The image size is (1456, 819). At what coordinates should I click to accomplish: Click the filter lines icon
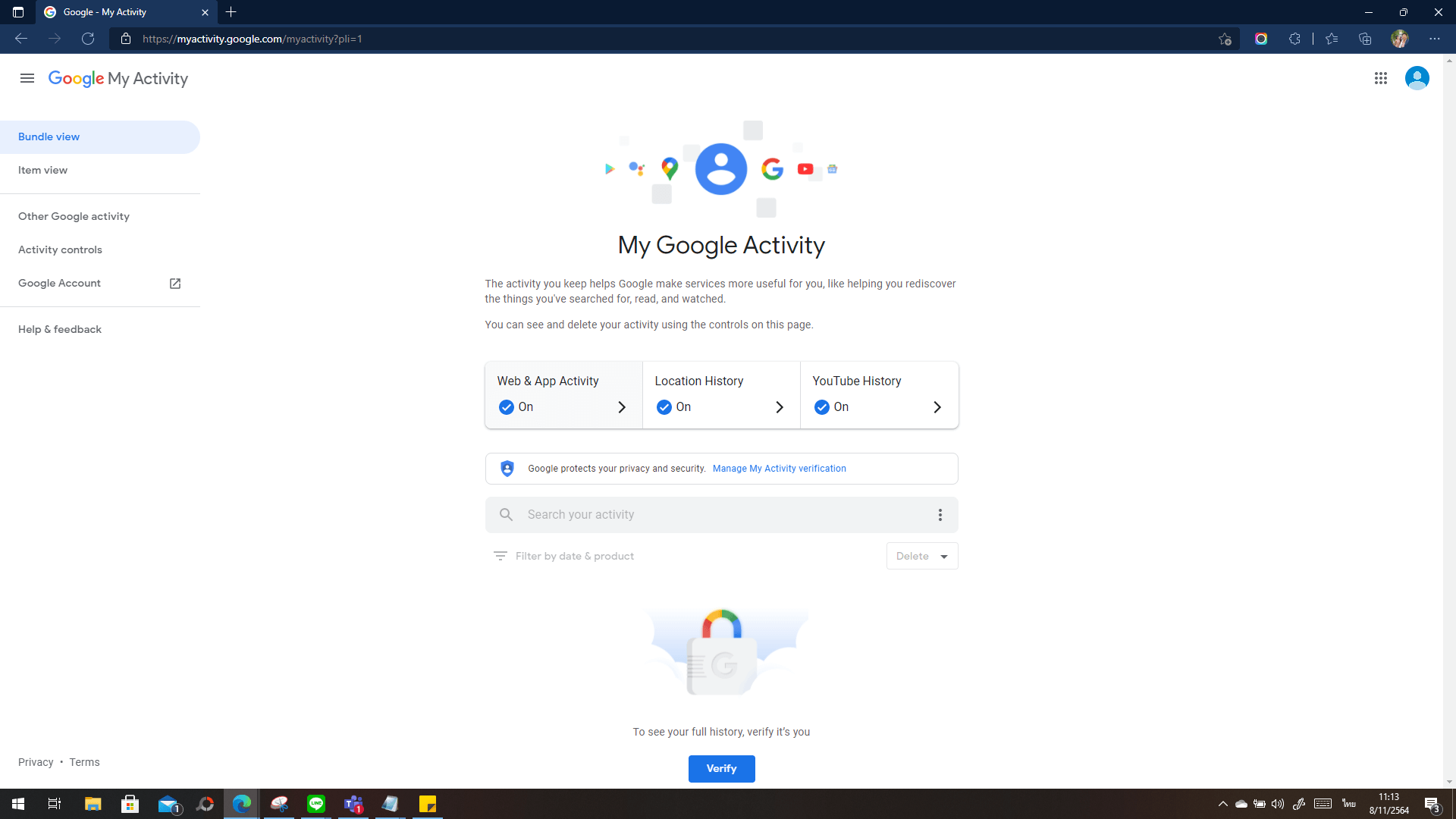point(500,556)
